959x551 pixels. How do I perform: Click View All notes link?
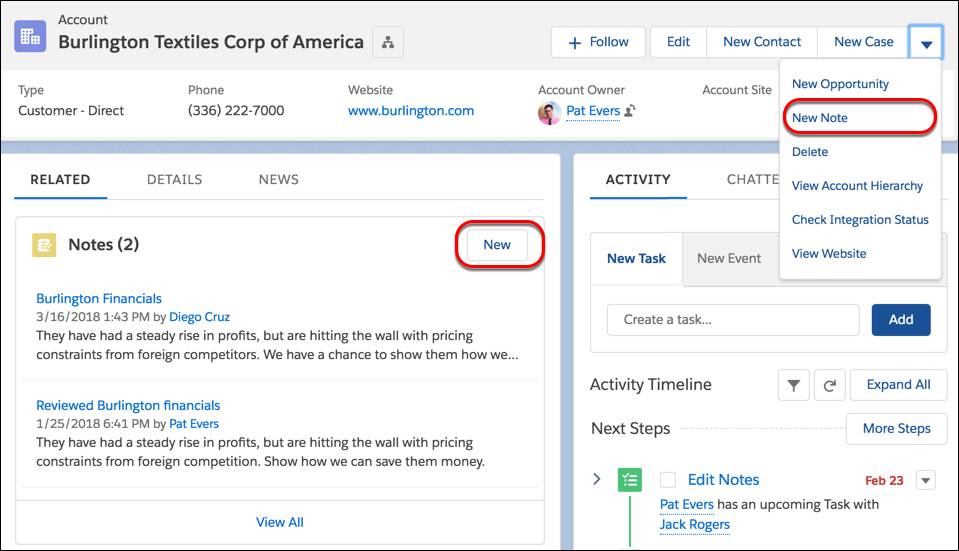click(x=280, y=523)
